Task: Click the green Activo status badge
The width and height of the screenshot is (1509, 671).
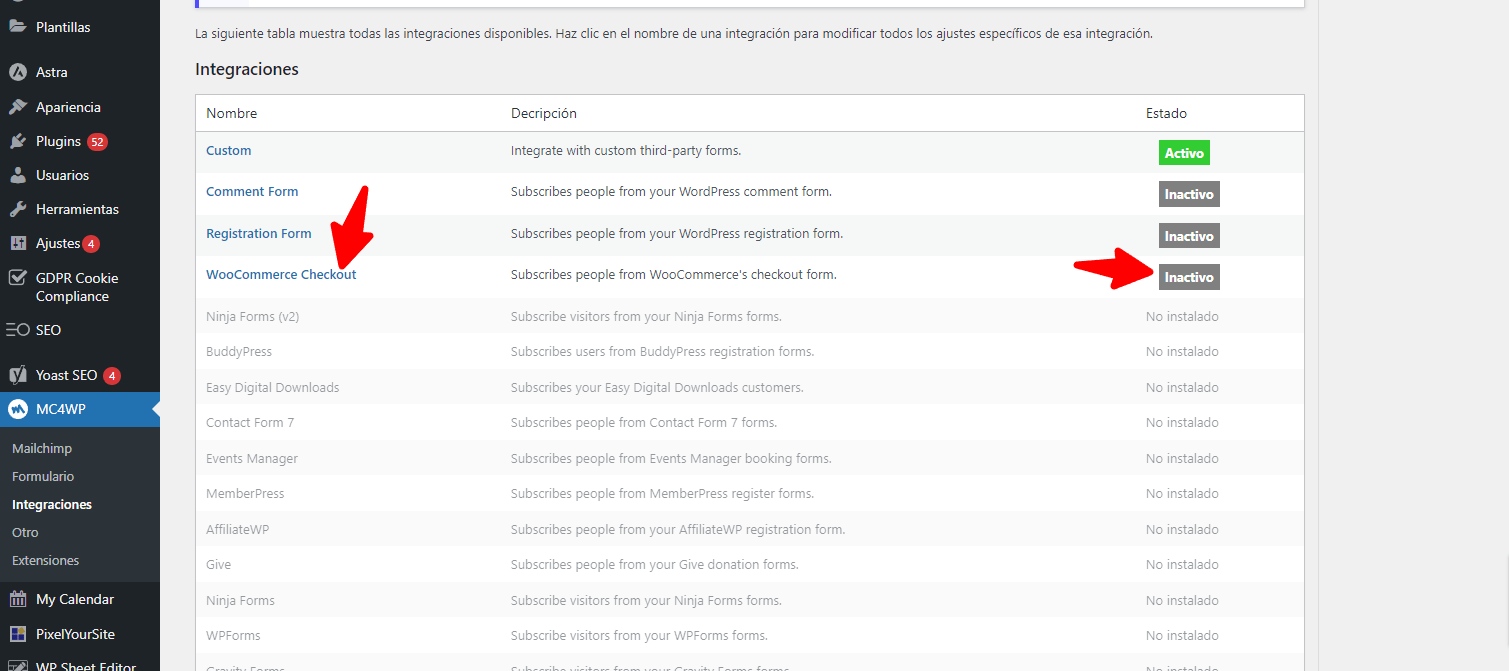Action: [1185, 153]
